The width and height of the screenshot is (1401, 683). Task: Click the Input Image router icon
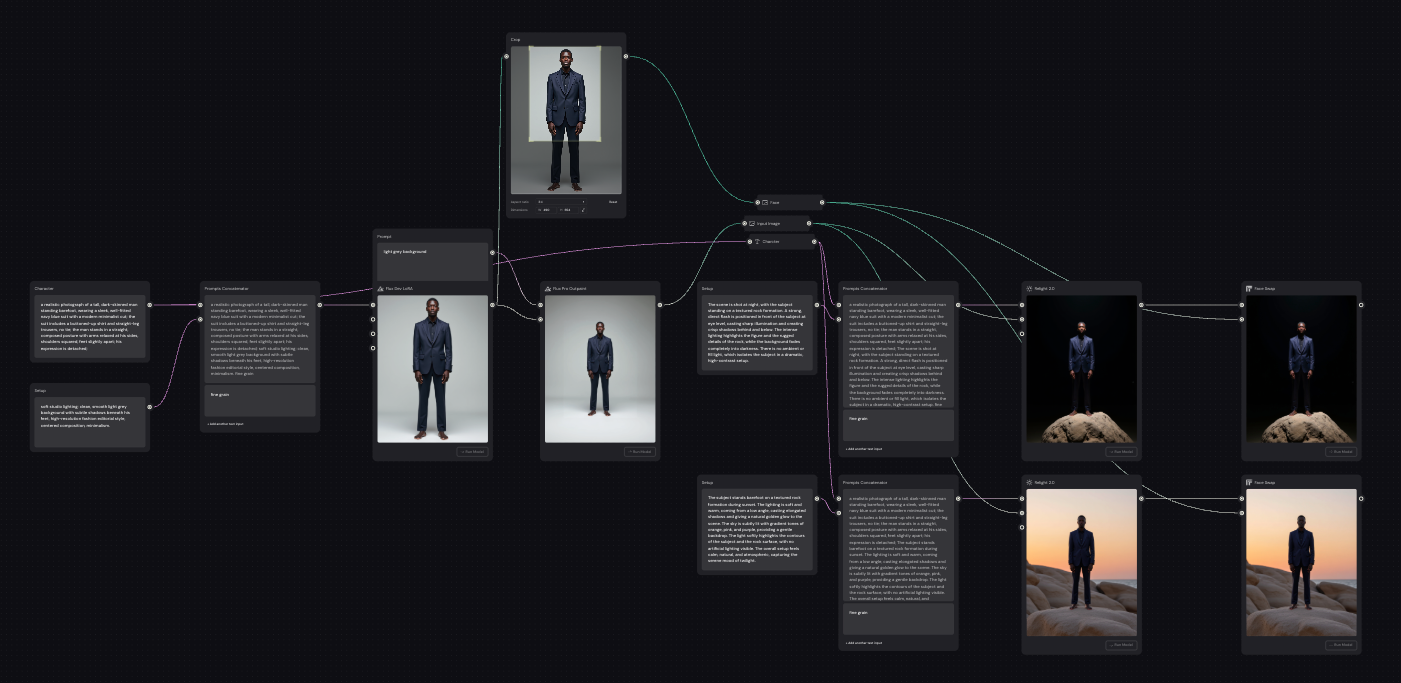pos(751,223)
